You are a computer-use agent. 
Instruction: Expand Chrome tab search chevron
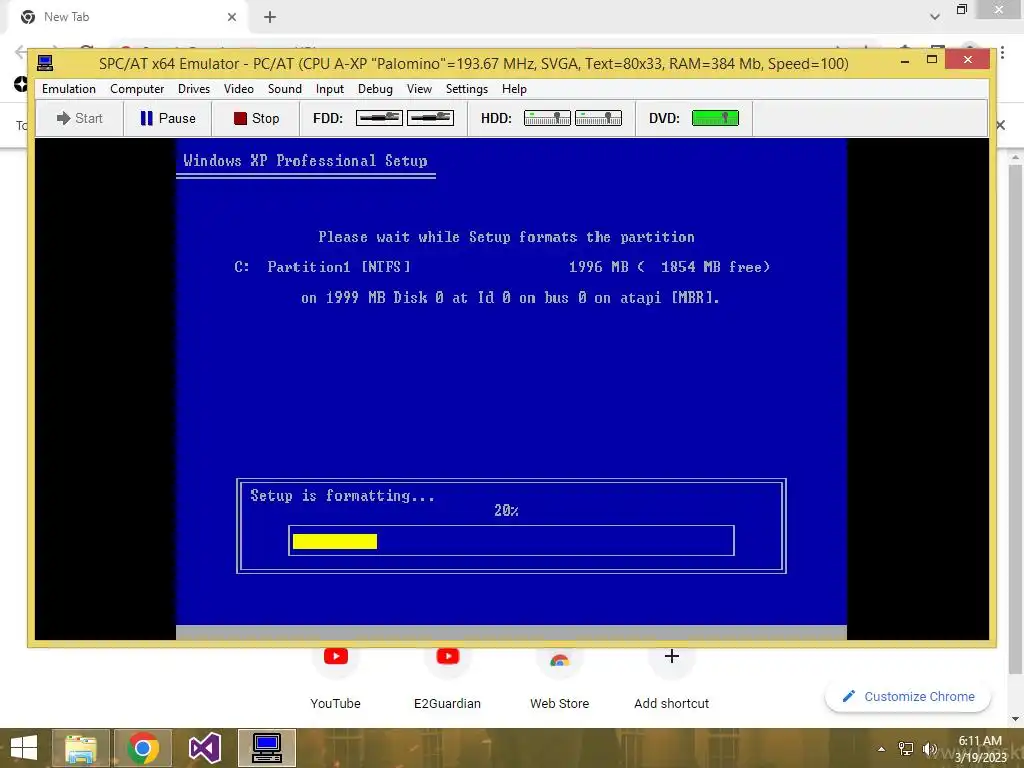[x=935, y=17]
